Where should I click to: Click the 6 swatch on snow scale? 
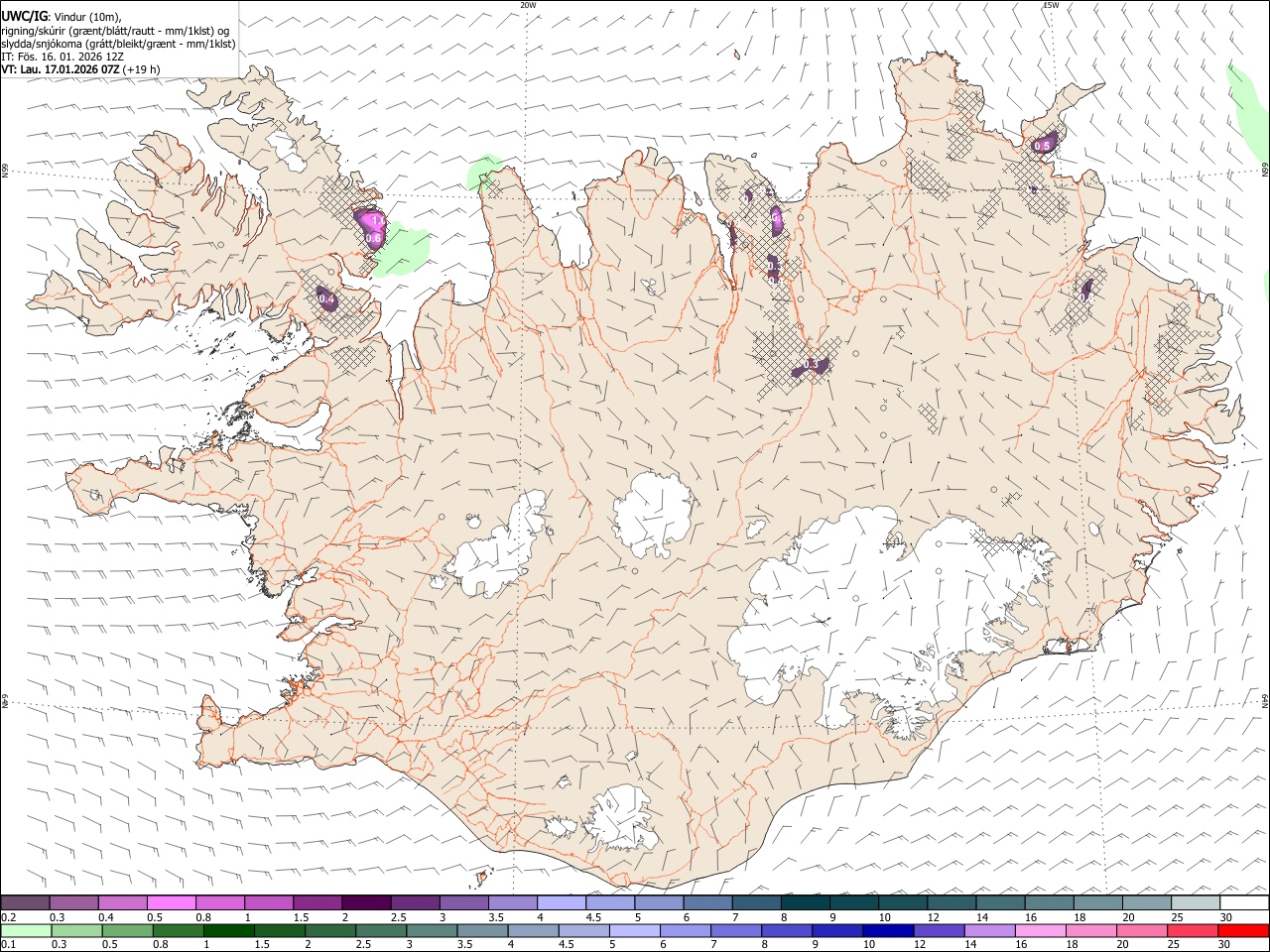pos(707,902)
